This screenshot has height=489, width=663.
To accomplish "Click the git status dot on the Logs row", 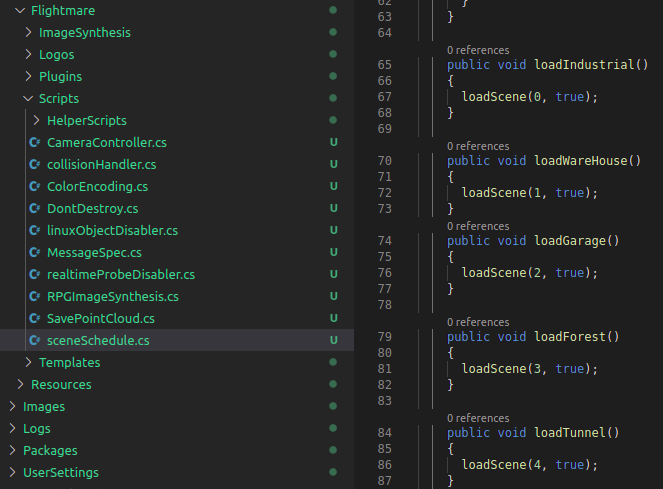I will (333, 428).
